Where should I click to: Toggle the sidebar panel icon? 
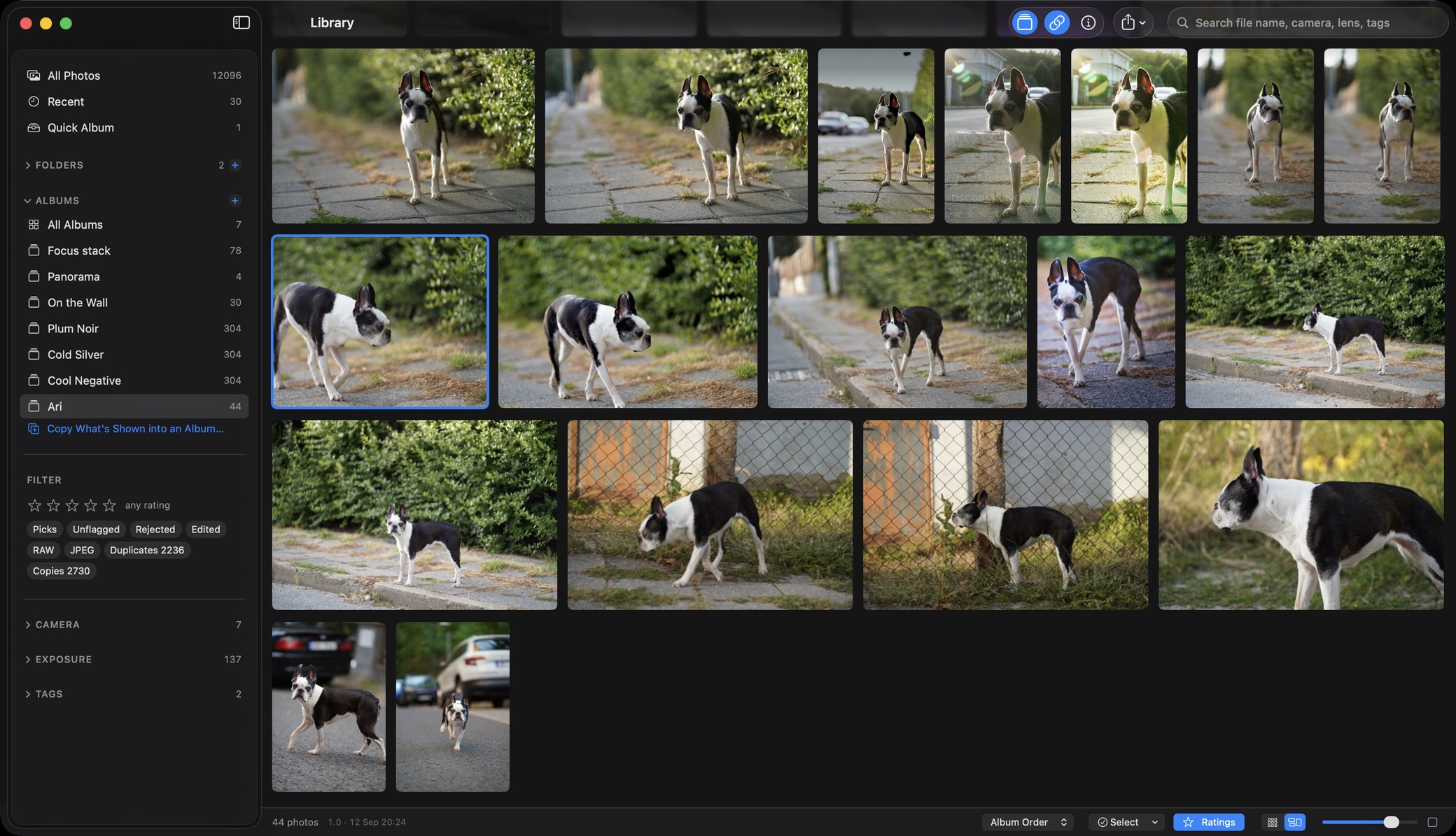241,23
